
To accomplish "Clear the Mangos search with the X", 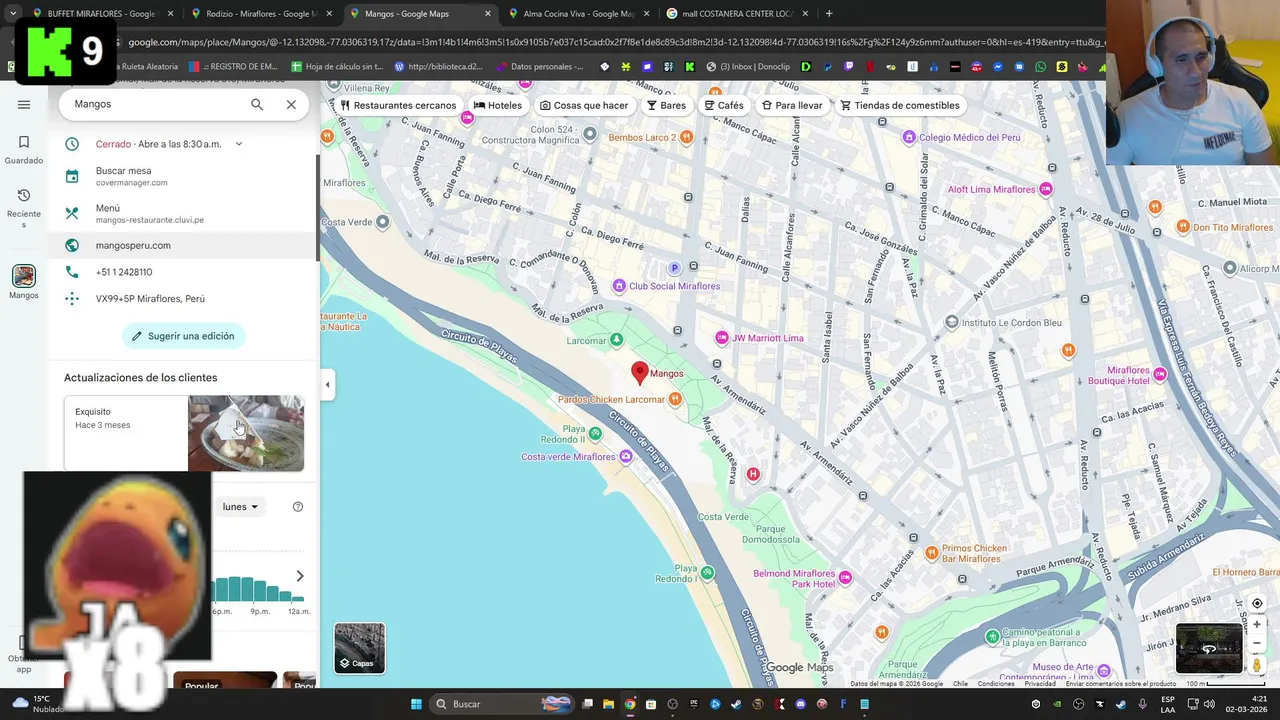I will click(x=291, y=104).
